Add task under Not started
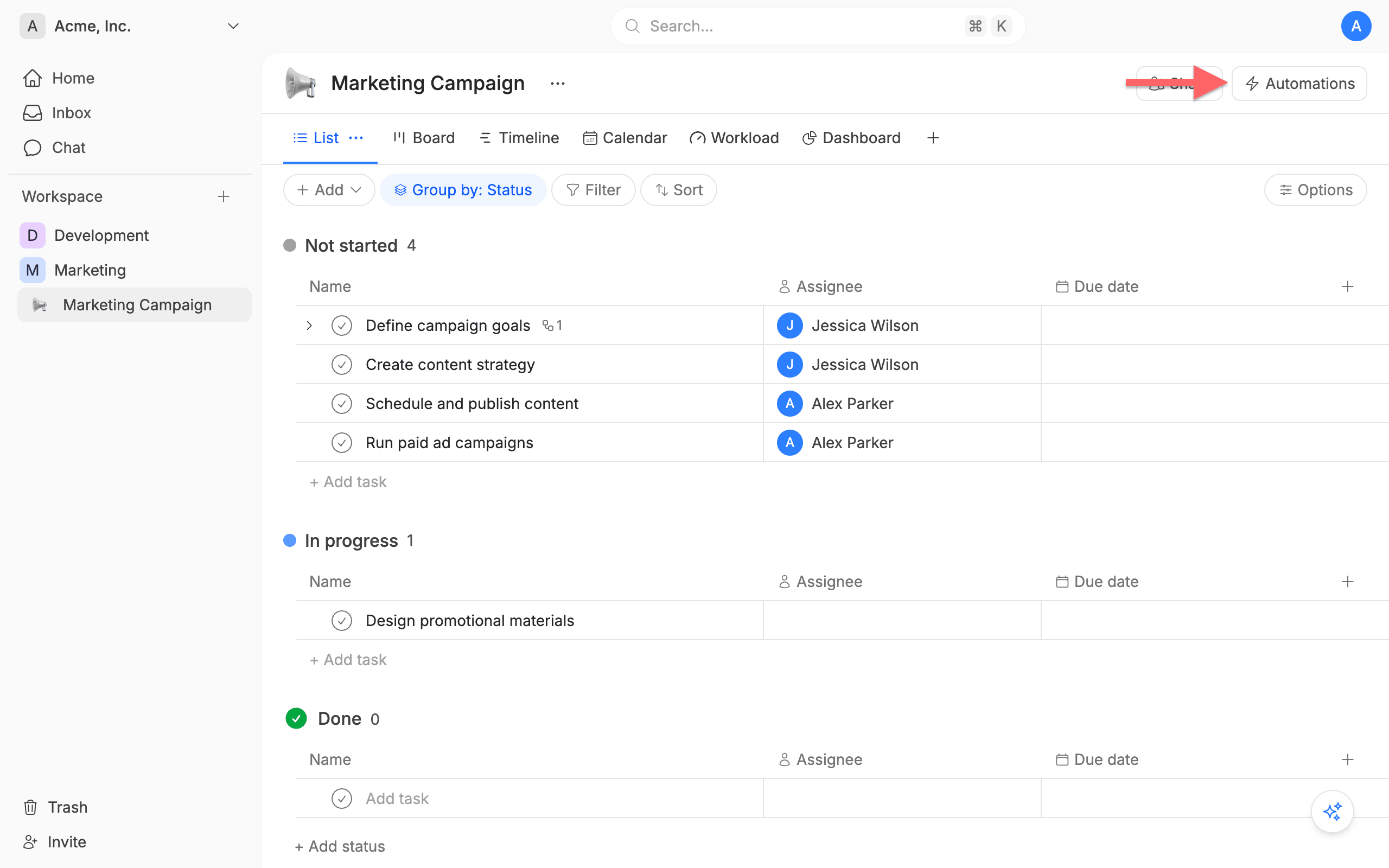1389x868 pixels. [348, 482]
